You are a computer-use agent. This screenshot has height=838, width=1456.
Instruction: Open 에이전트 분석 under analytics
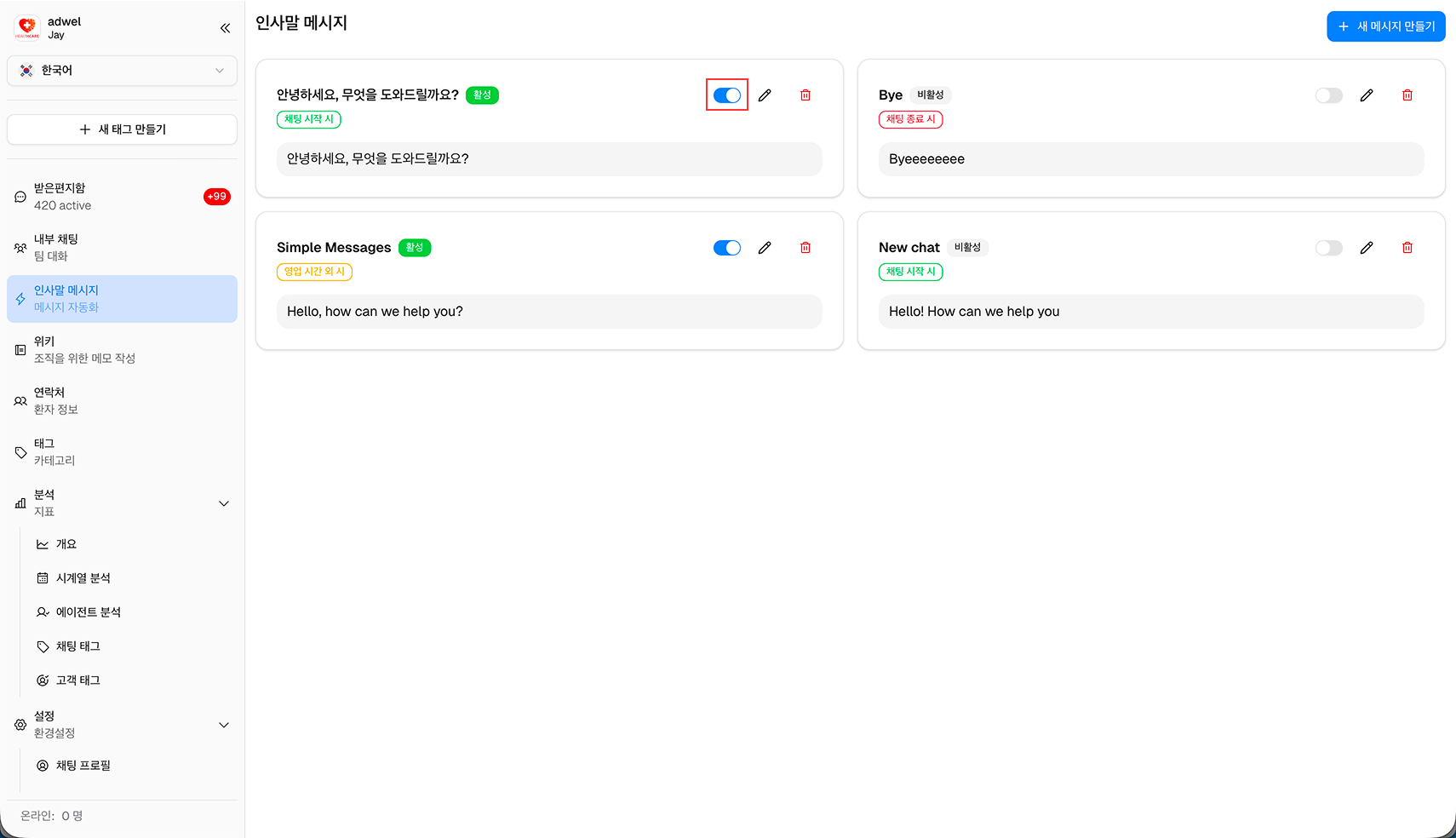pyautogui.click(x=88, y=612)
